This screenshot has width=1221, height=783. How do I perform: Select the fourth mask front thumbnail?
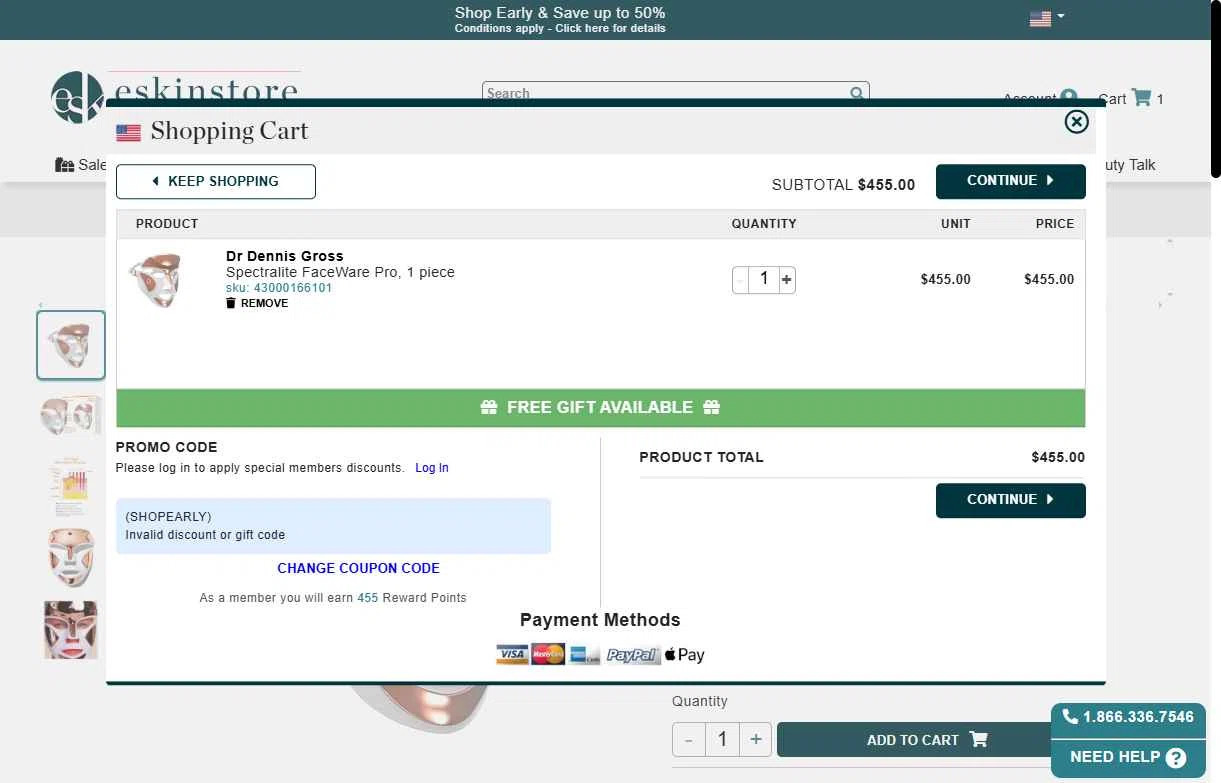pos(71,557)
